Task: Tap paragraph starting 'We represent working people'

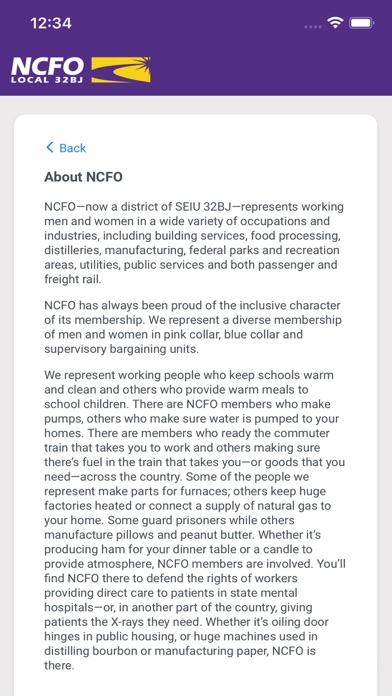Action: (x=195, y=520)
